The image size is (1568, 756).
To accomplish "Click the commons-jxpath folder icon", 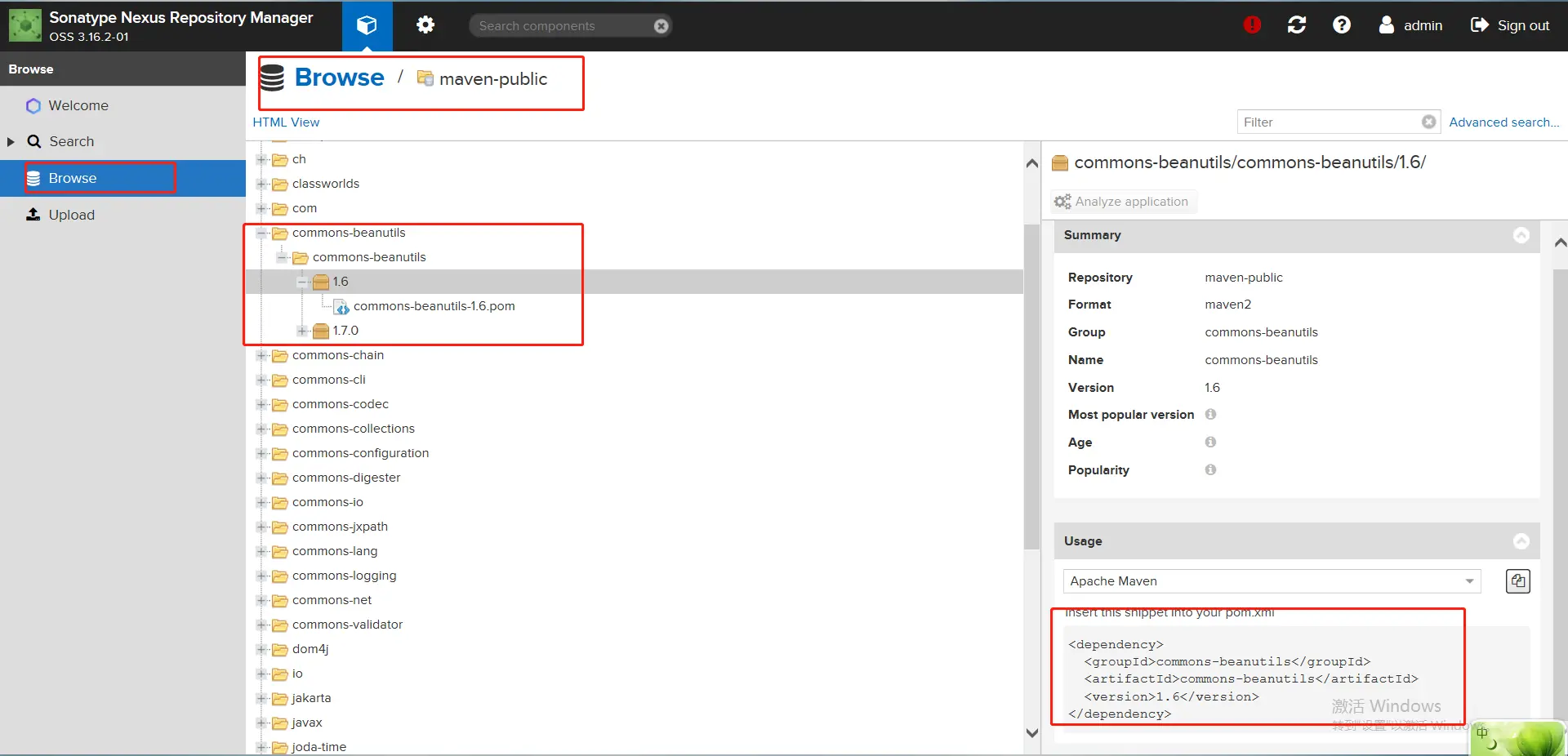I will tap(280, 527).
